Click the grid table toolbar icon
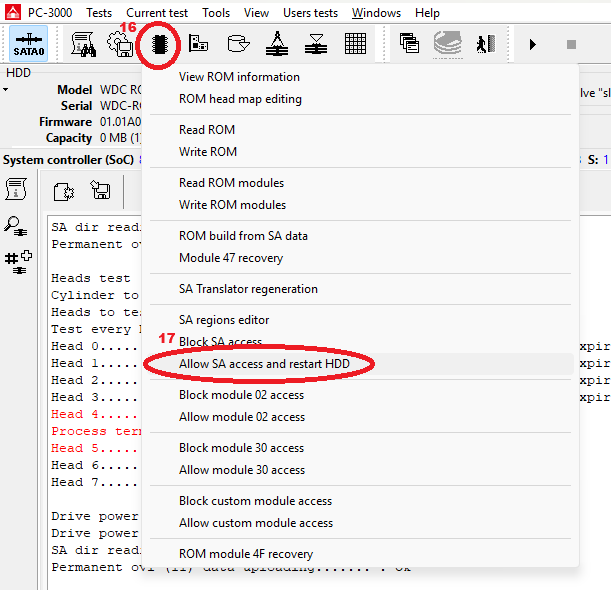611x590 pixels. [x=355, y=45]
